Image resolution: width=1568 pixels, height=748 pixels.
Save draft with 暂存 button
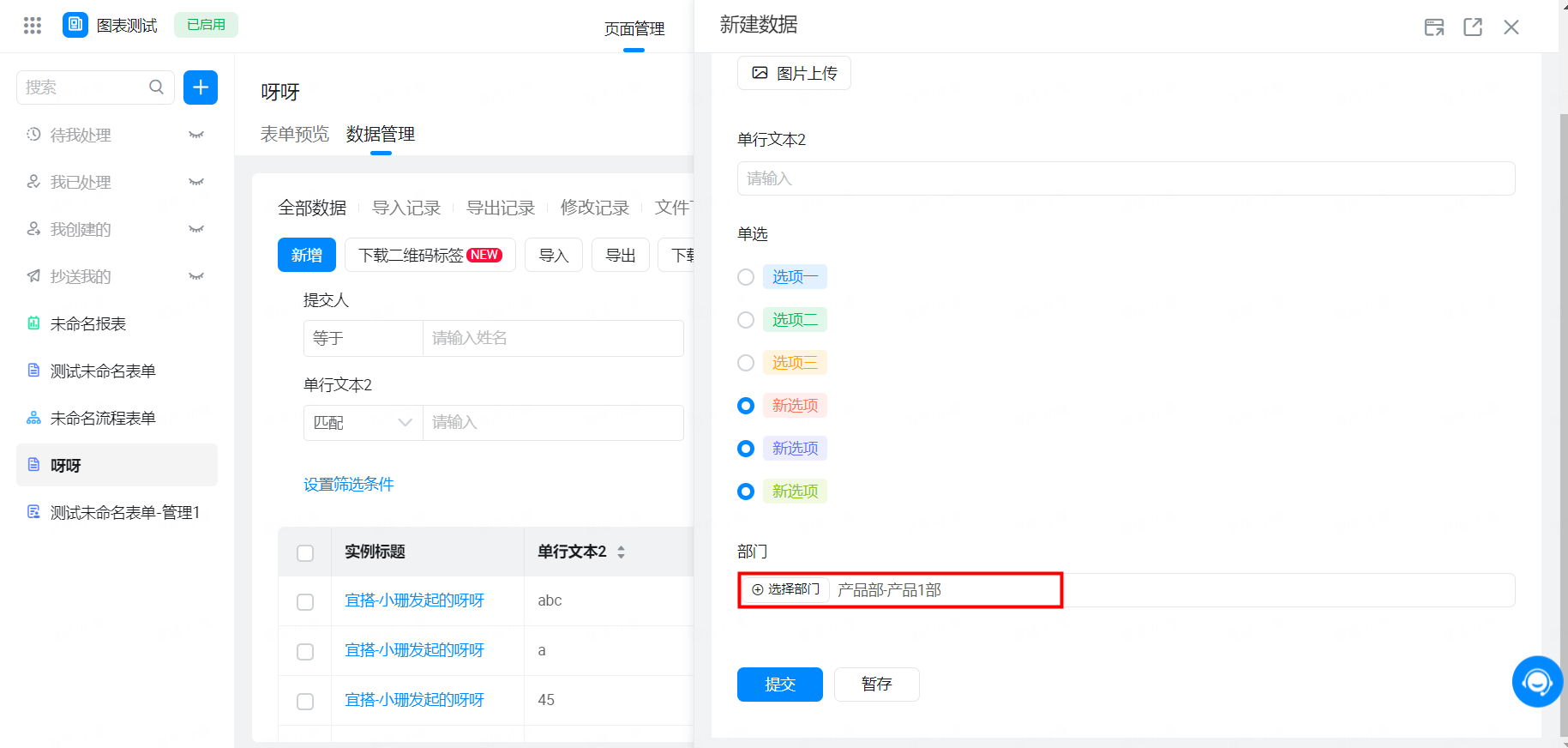point(877,685)
